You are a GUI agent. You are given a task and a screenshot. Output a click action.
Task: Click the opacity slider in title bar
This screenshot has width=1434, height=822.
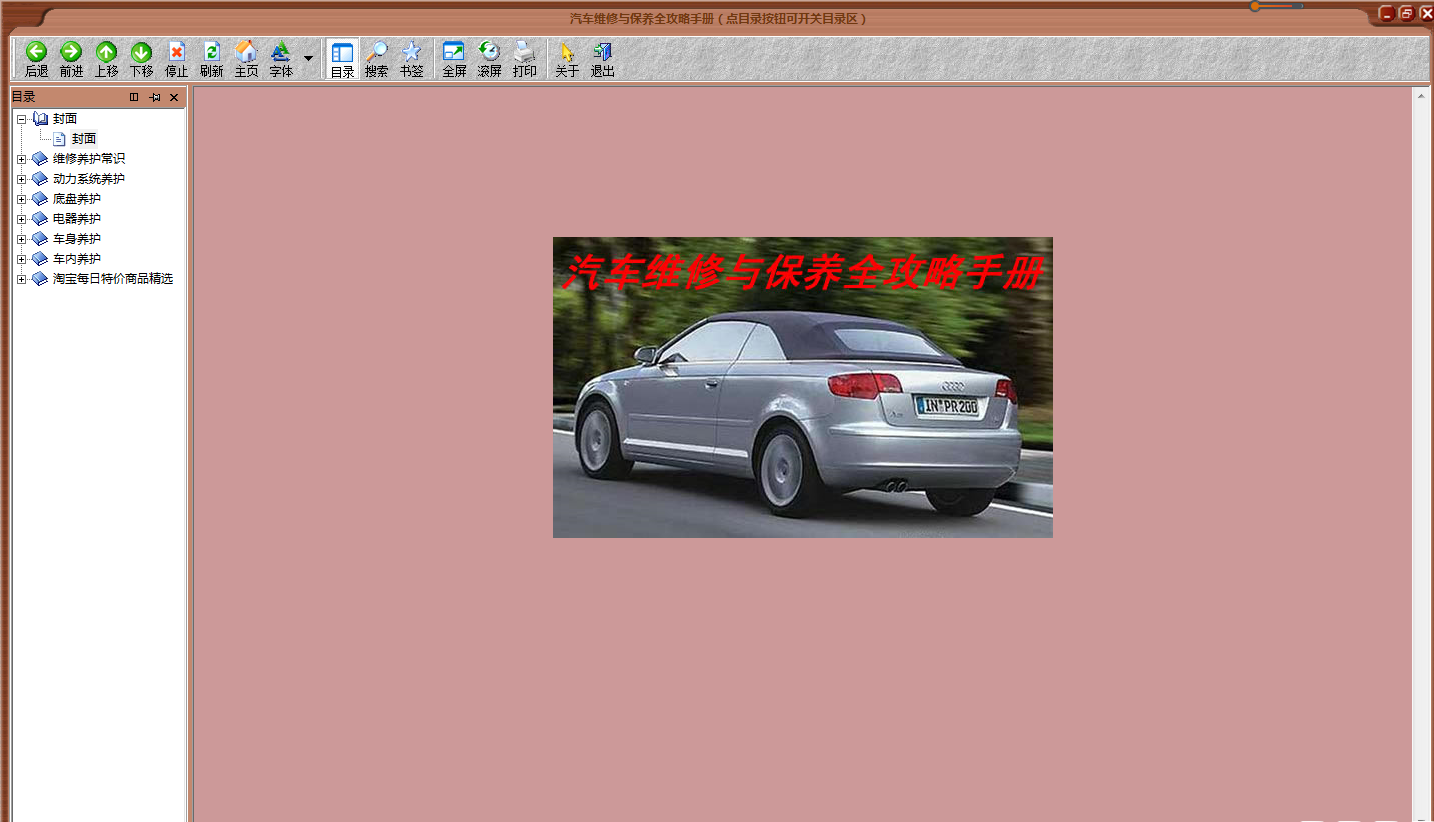pyautogui.click(x=1277, y=6)
